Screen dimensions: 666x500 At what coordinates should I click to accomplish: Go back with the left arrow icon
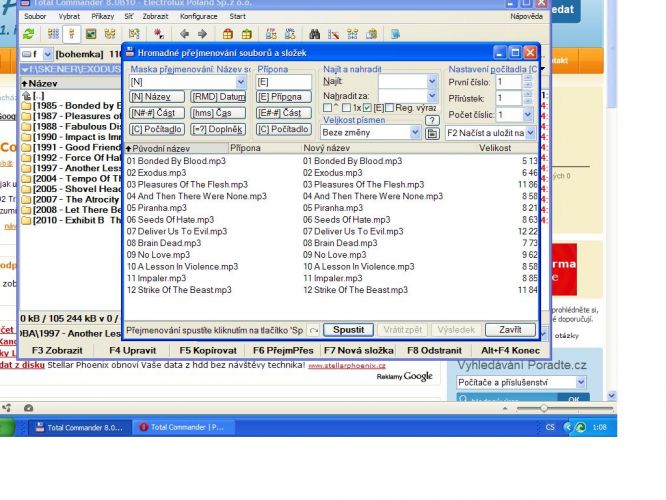(184, 34)
